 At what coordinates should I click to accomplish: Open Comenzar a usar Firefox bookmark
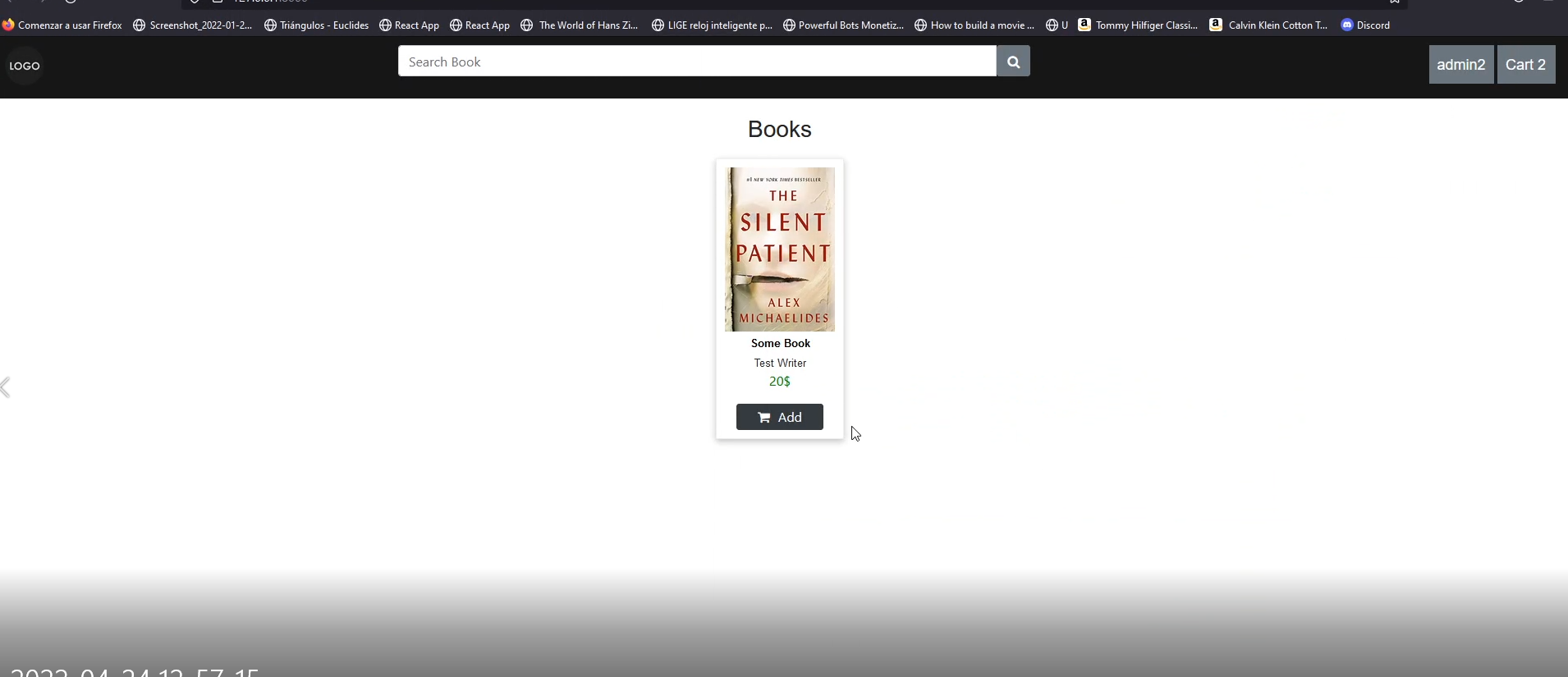62,25
